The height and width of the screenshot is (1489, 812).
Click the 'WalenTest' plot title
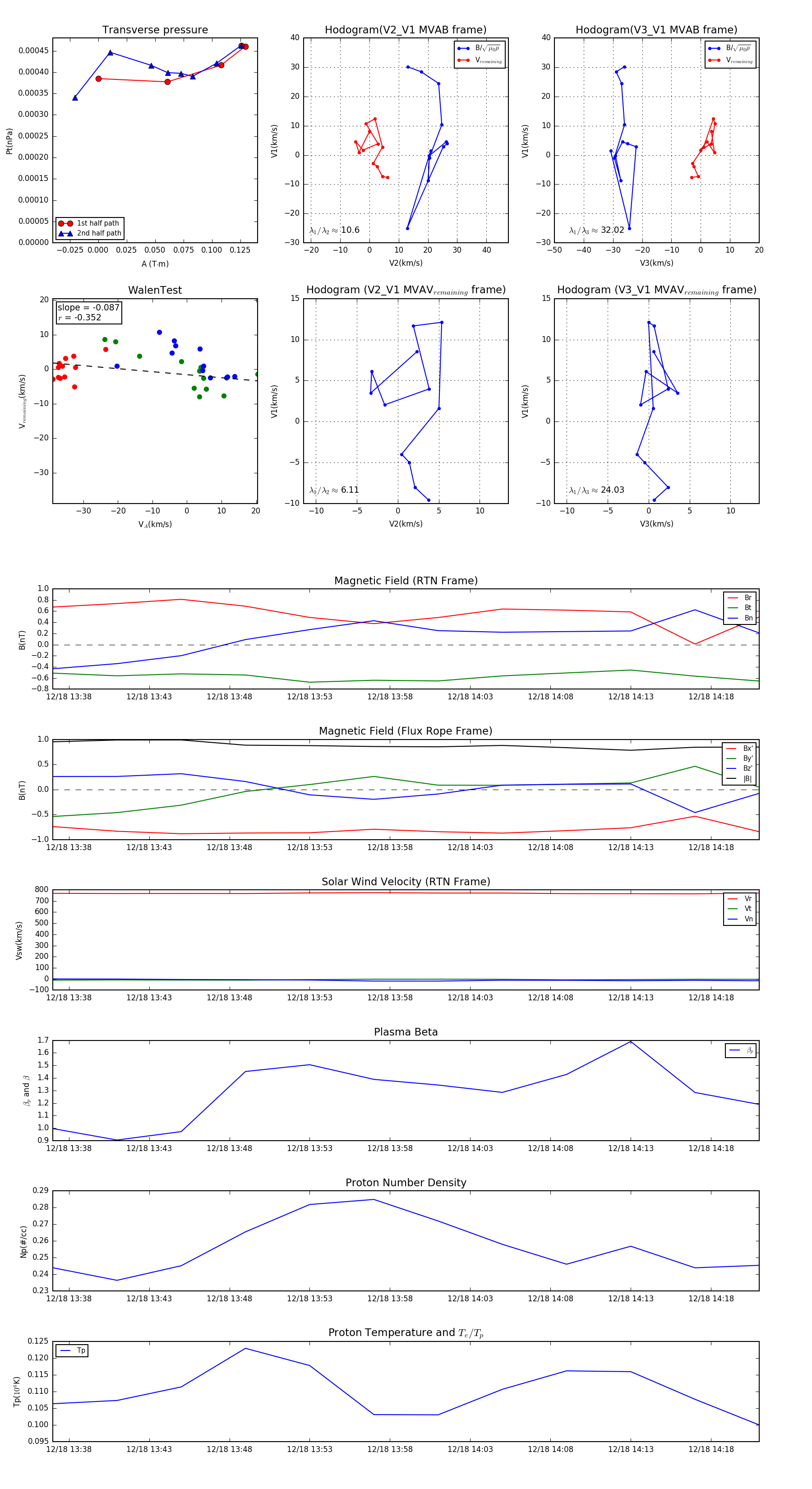[x=155, y=290]
